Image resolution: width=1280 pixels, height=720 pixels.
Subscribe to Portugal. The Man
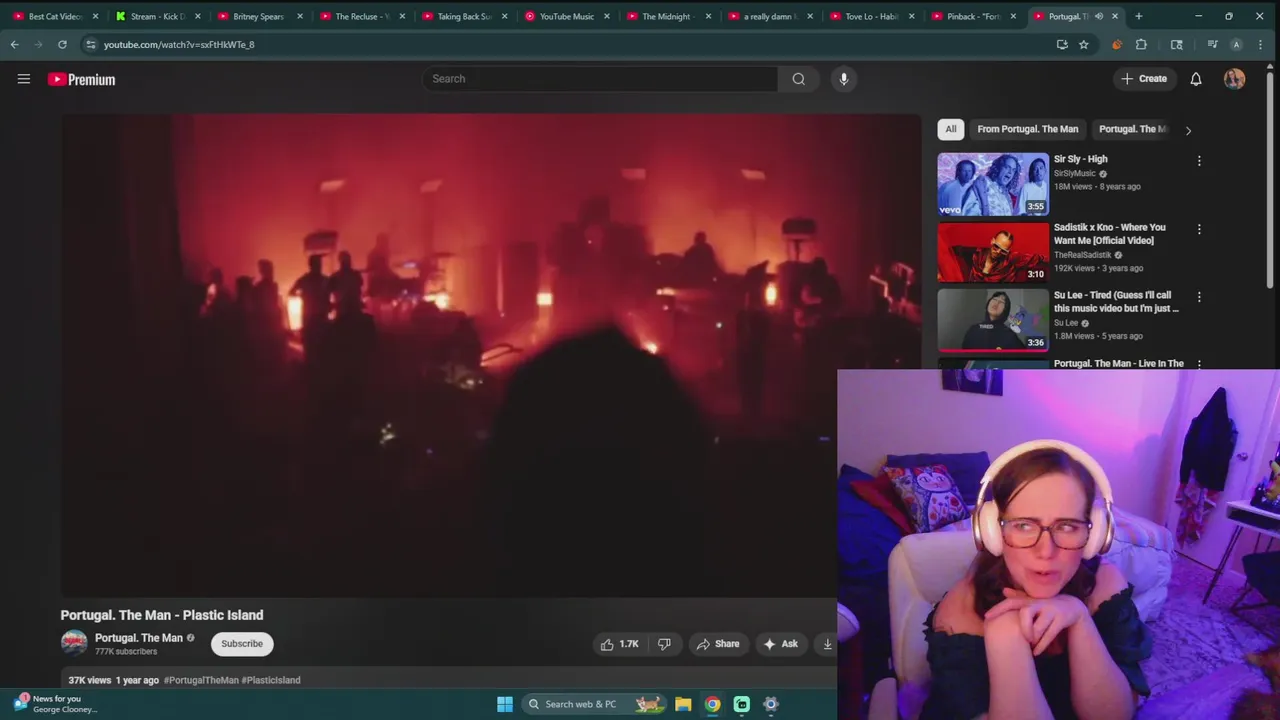[242, 644]
